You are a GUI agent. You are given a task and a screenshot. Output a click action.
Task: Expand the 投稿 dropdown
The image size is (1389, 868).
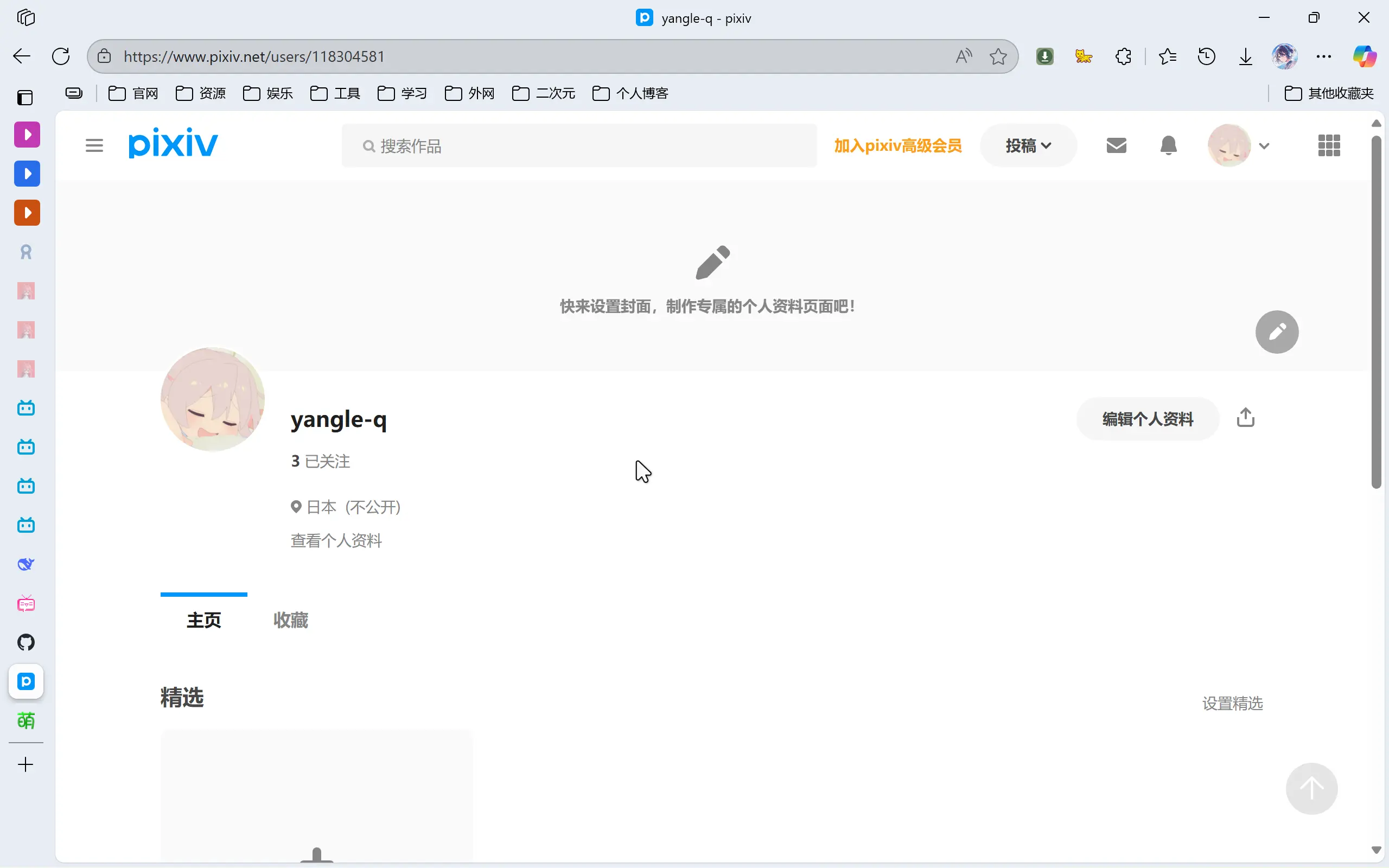coord(1028,146)
